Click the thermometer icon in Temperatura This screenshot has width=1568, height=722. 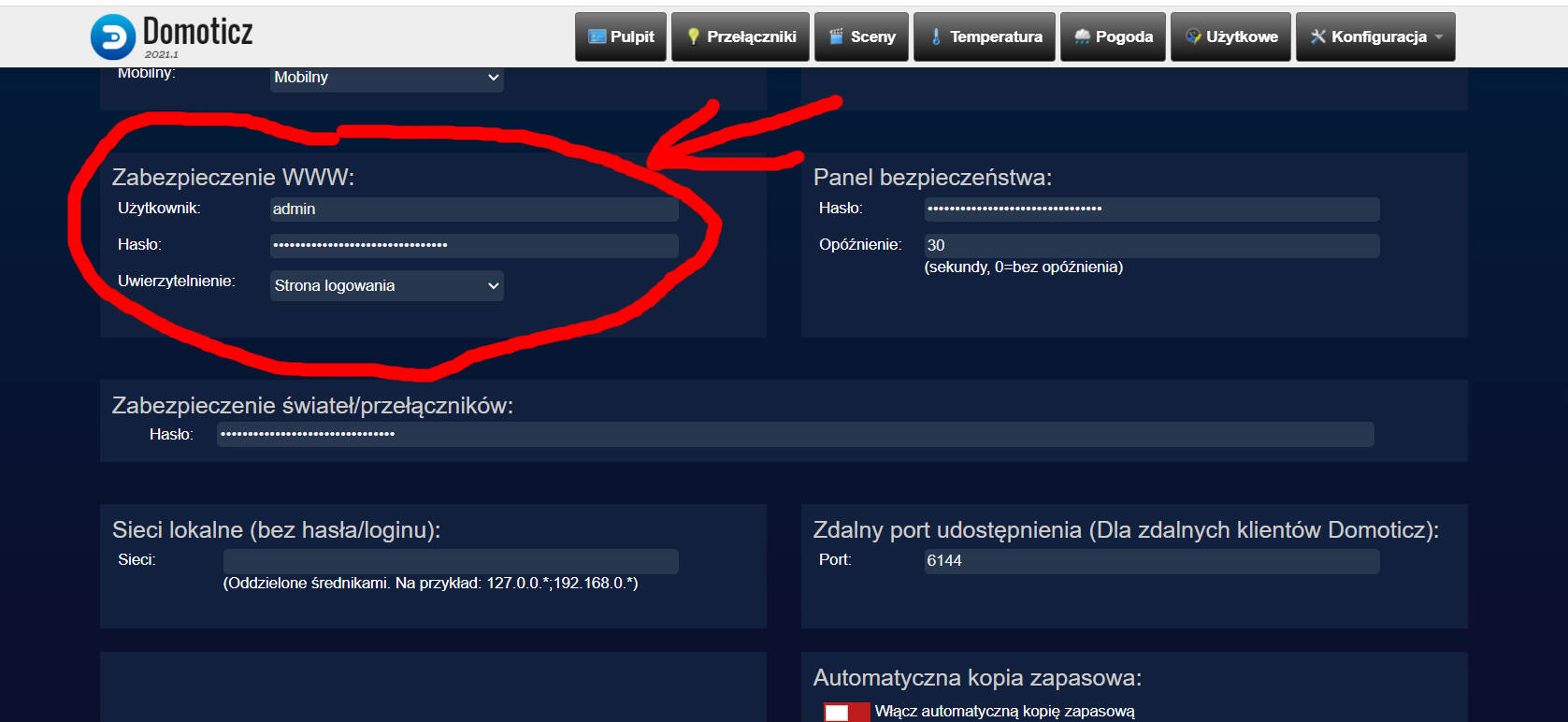[x=936, y=36]
